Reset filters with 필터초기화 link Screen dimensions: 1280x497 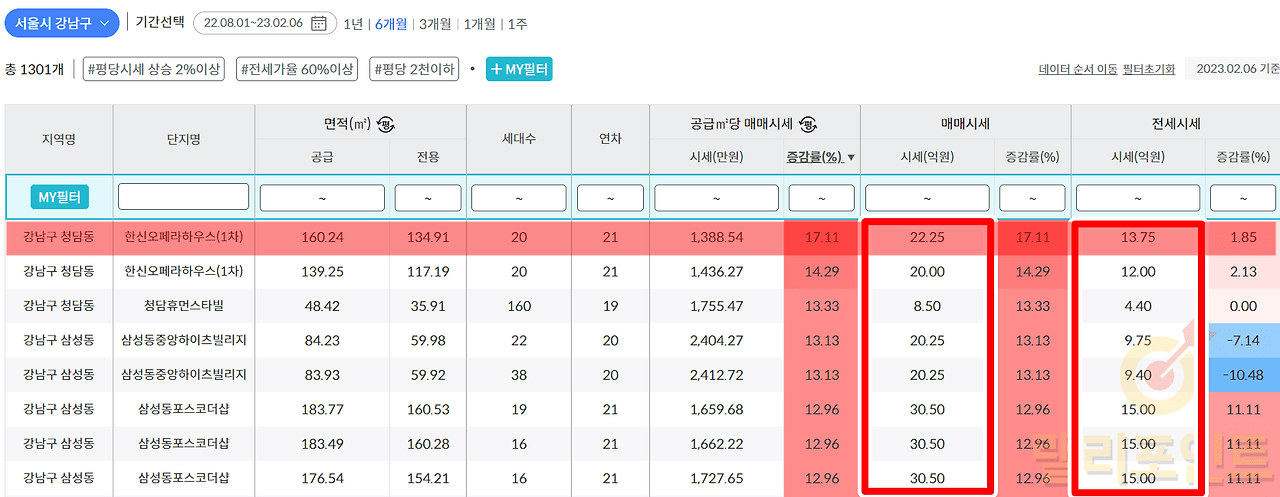click(1148, 69)
